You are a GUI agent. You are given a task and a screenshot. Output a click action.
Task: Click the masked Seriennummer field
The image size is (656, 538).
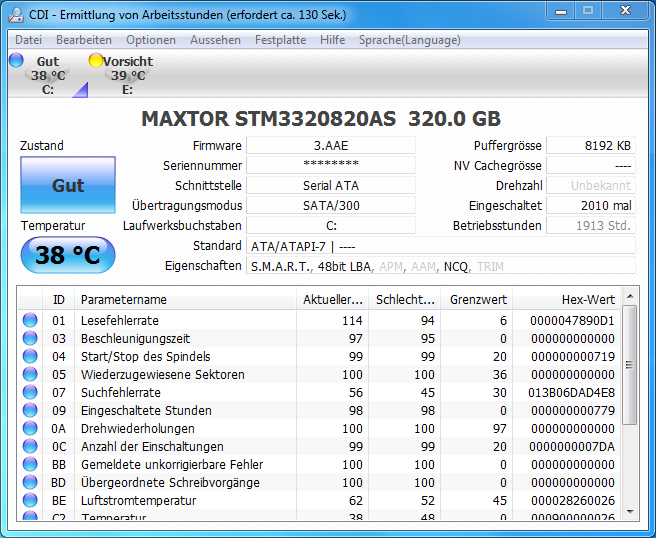click(331, 165)
